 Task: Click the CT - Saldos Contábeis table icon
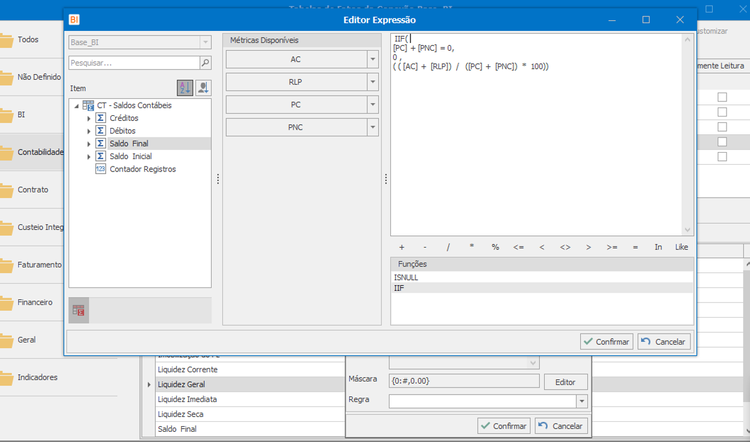point(88,105)
